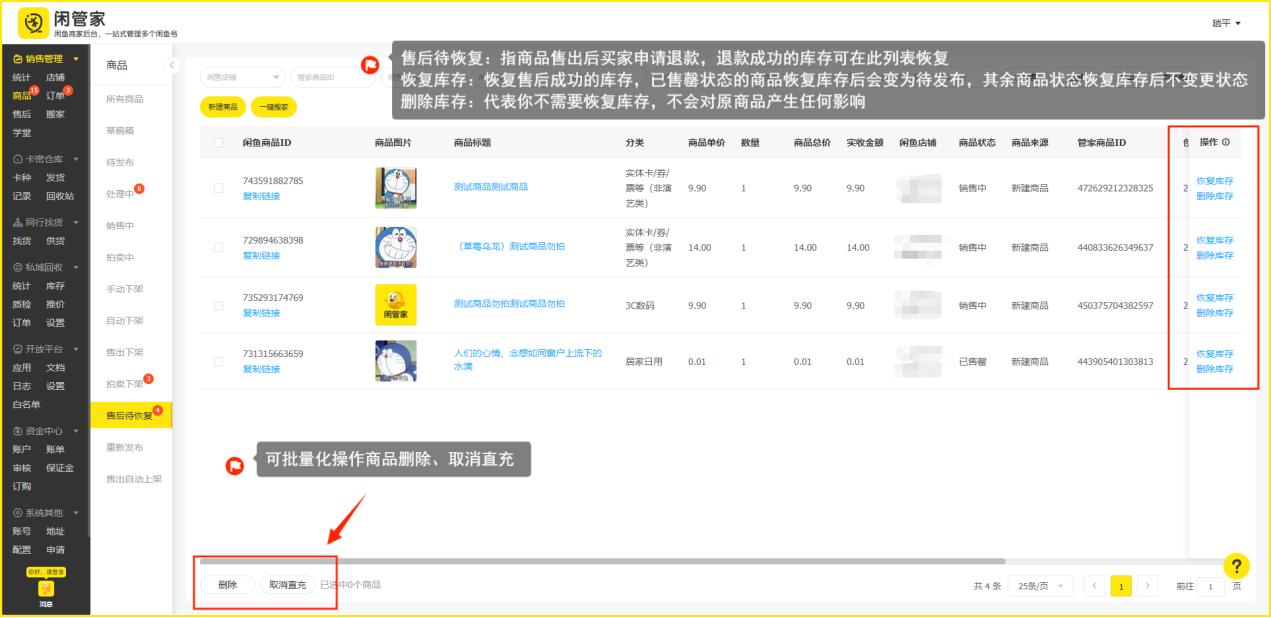Expand the 越平 user account dropdown
The image size is (1271, 618).
point(1226,23)
